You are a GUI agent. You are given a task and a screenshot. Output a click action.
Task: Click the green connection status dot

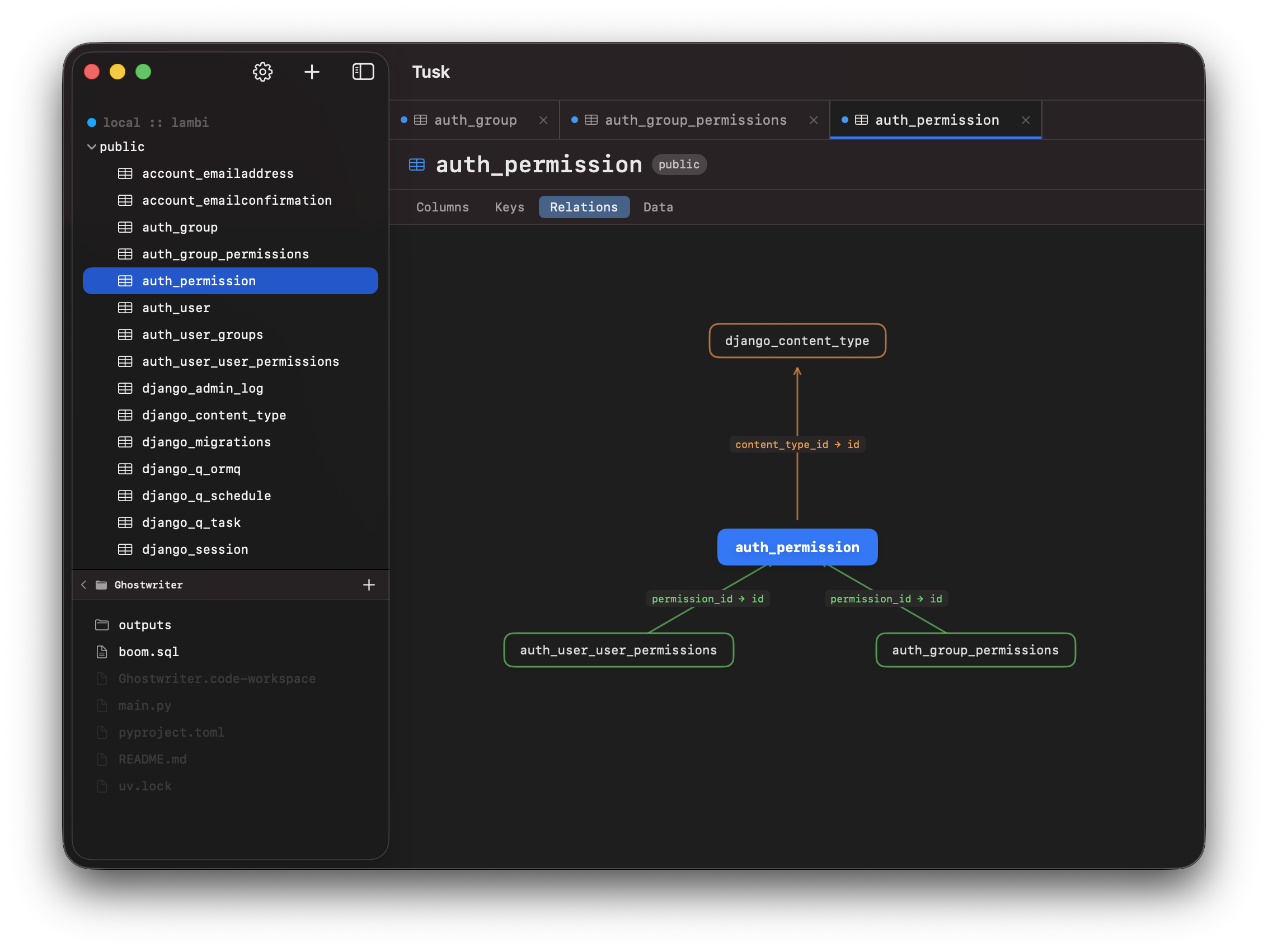91,121
